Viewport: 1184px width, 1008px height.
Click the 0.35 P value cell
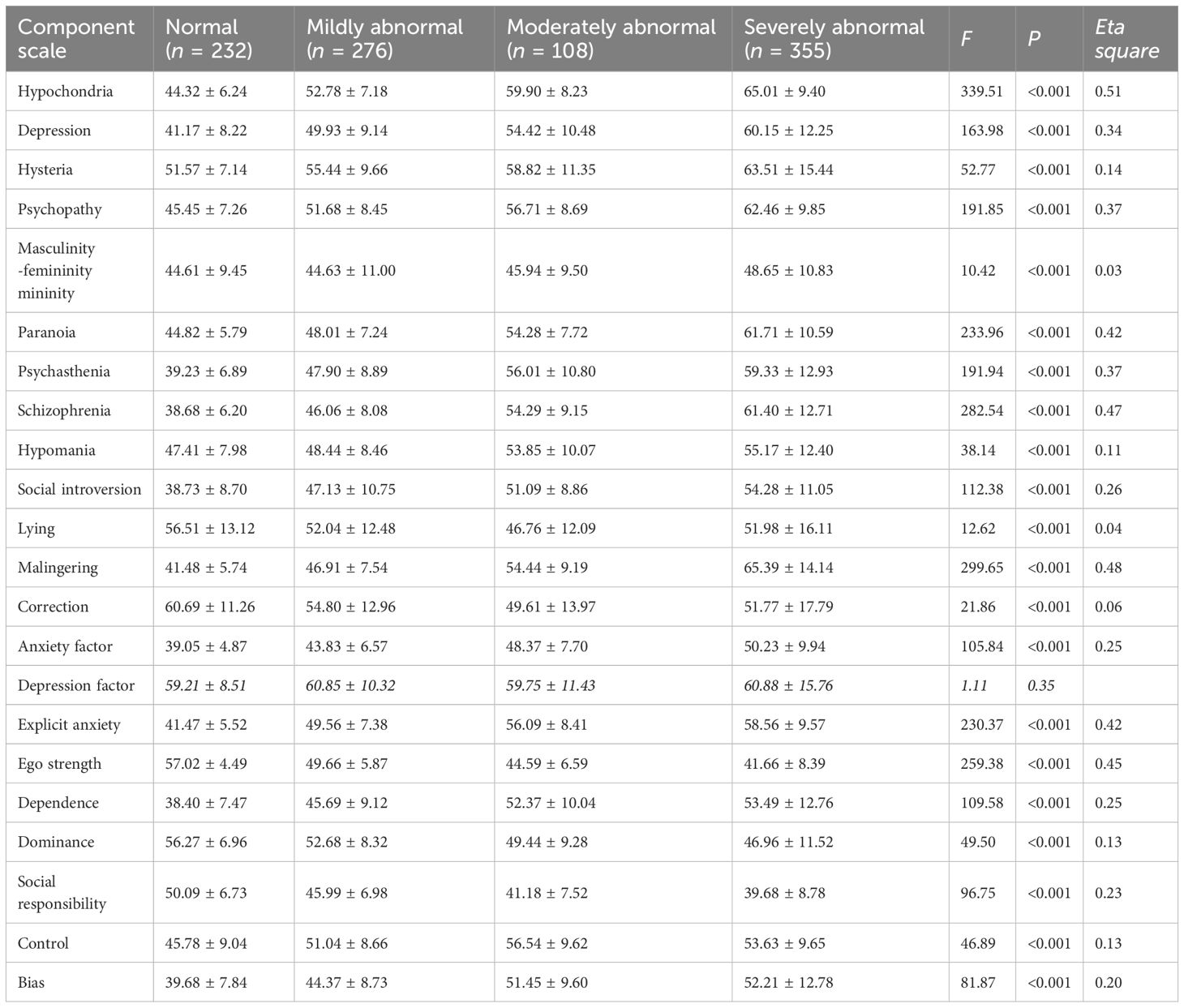click(1041, 685)
